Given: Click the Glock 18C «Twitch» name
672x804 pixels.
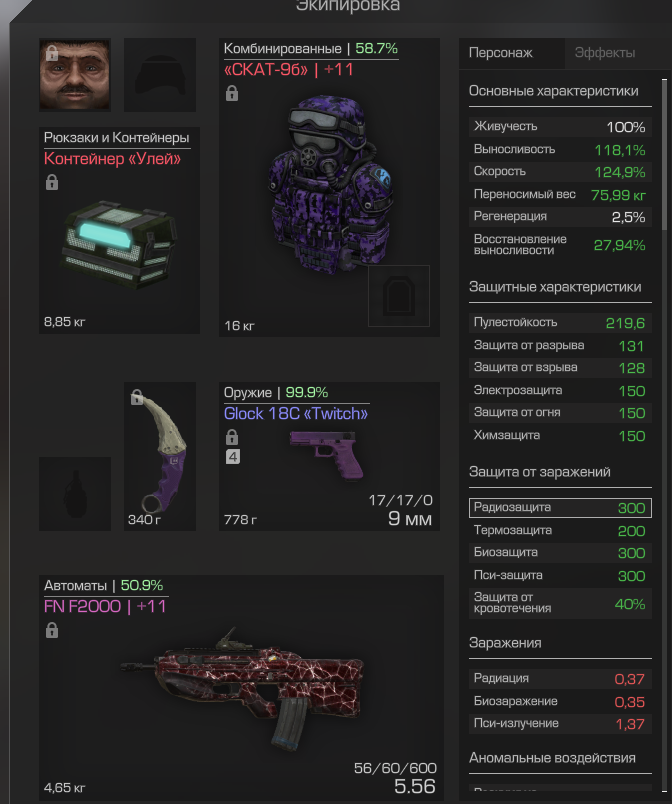Looking at the screenshot, I should (296, 413).
